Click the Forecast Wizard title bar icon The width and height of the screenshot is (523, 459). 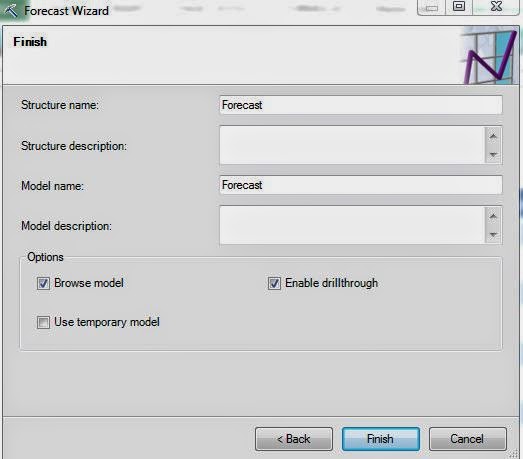point(11,10)
